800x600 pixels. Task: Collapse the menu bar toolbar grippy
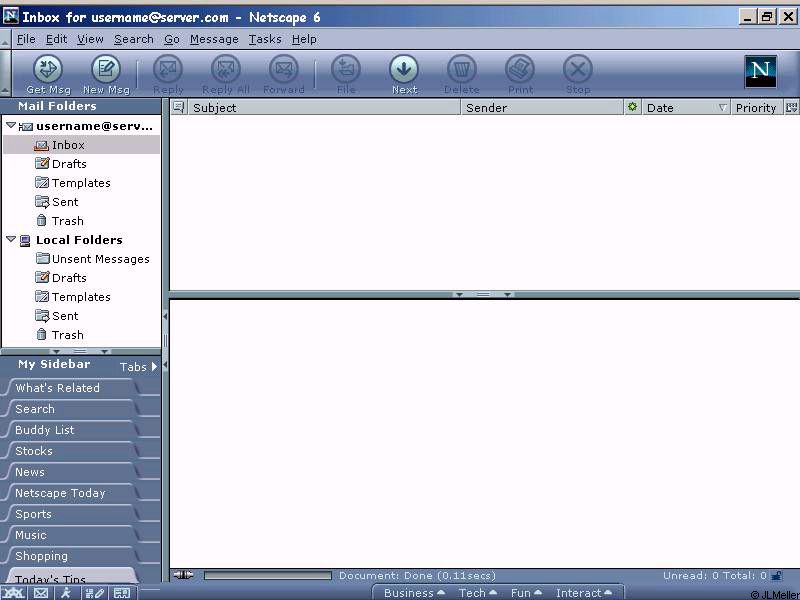(5, 39)
